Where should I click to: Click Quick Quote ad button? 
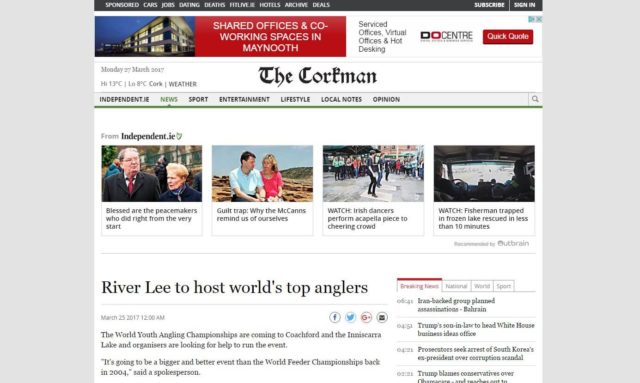(508, 36)
